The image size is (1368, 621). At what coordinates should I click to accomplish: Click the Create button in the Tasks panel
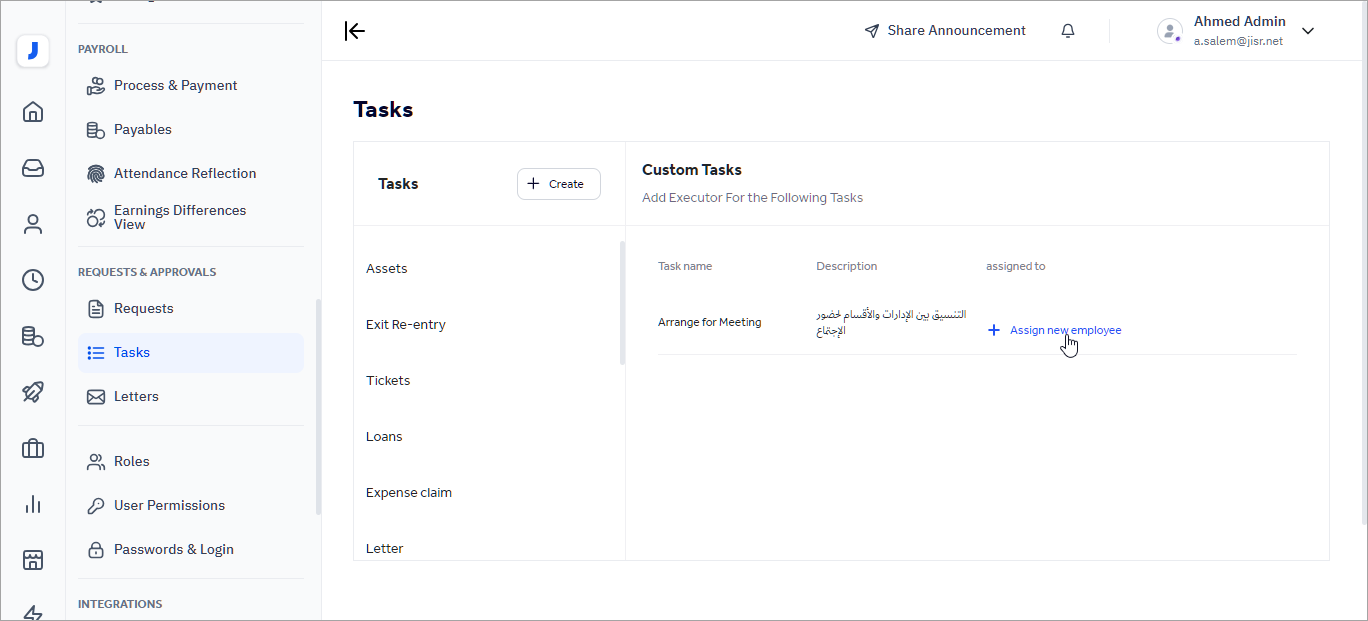[x=558, y=184]
